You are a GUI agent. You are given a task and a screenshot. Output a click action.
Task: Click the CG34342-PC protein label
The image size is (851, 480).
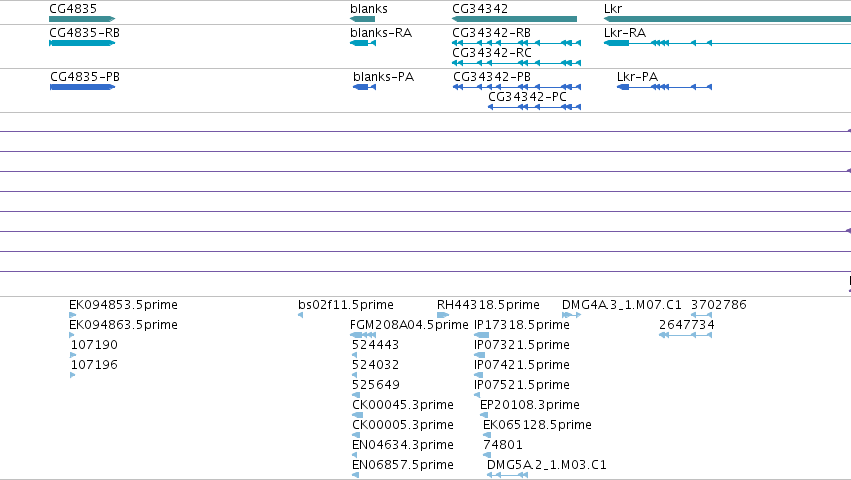point(528,97)
